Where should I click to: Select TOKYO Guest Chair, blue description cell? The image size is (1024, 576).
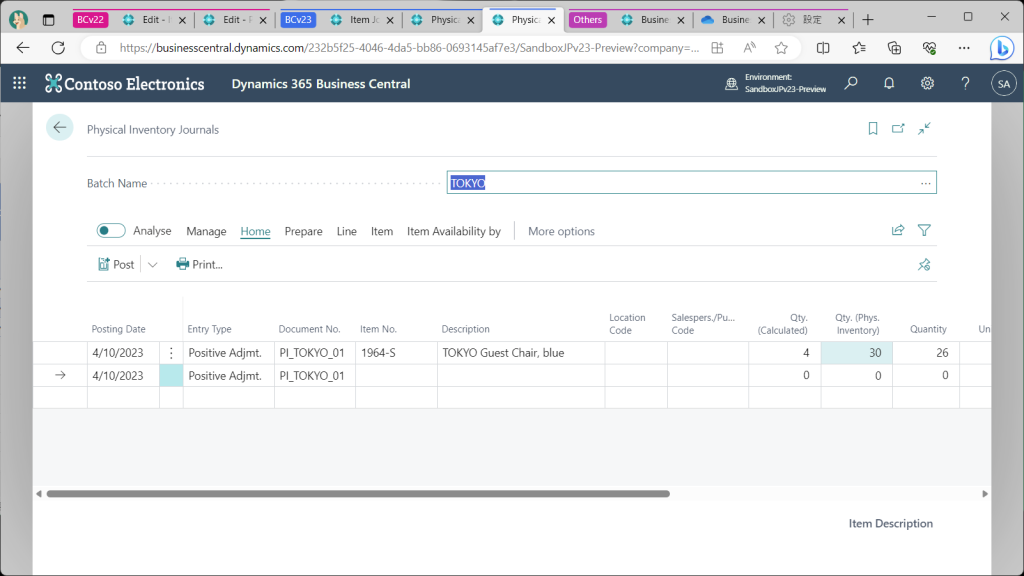tap(521, 353)
